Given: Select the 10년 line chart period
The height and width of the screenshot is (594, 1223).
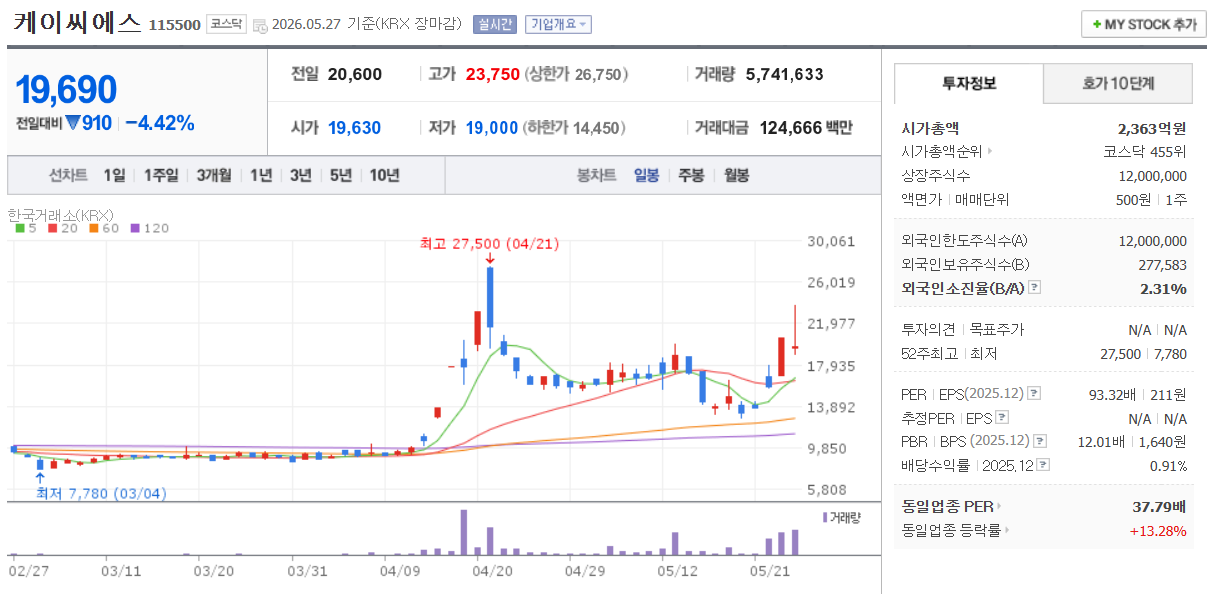Looking at the screenshot, I should 385,175.
